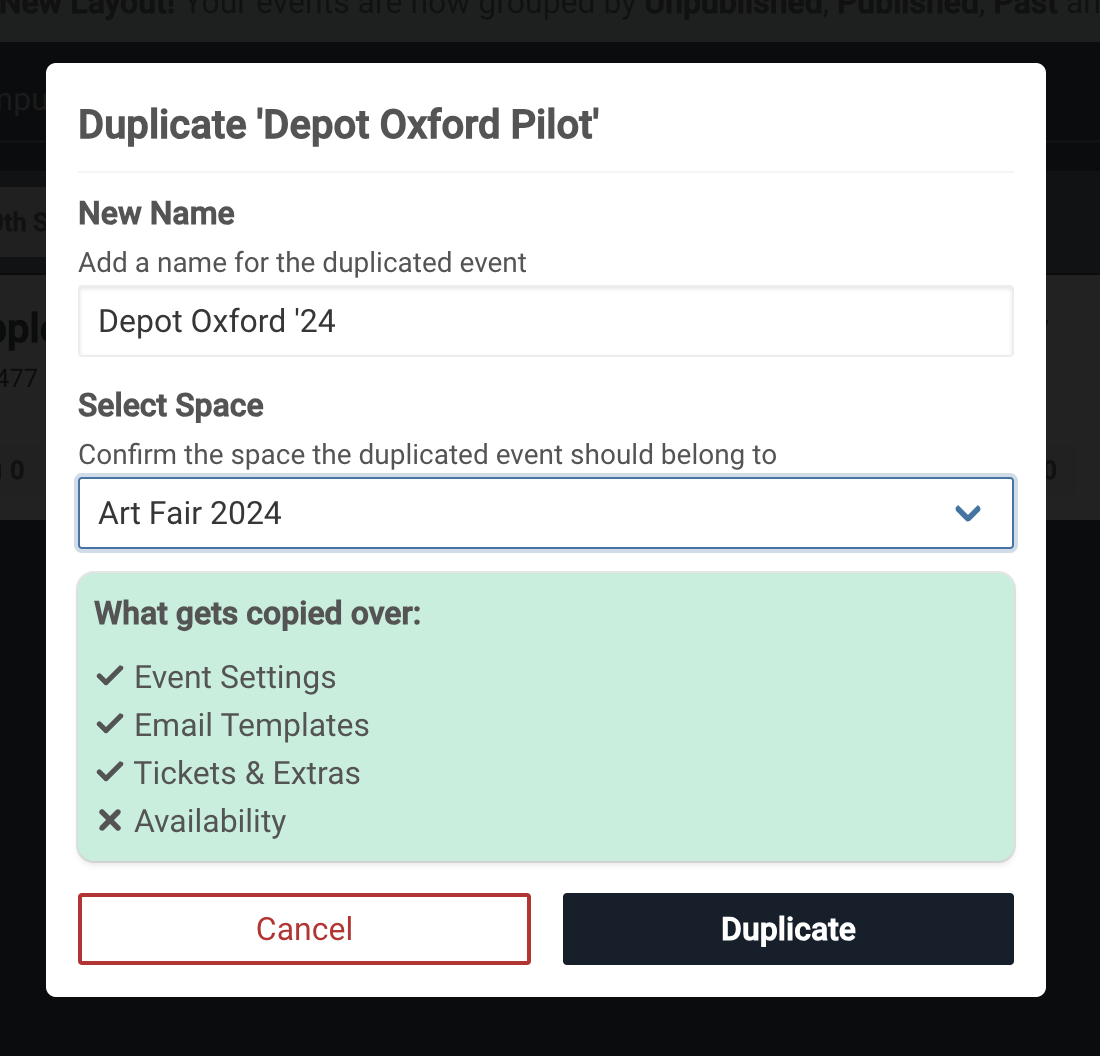
Task: Click the 'Add a name for the duplicated event' hint
Action: click(302, 263)
